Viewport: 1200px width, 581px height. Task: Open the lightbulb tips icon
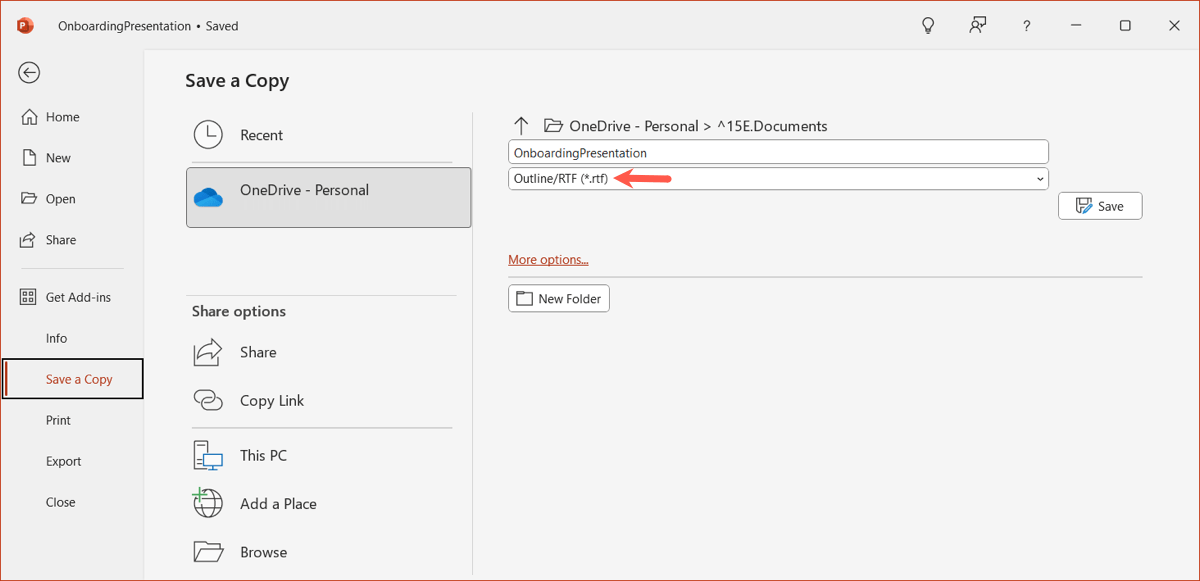pos(927,26)
